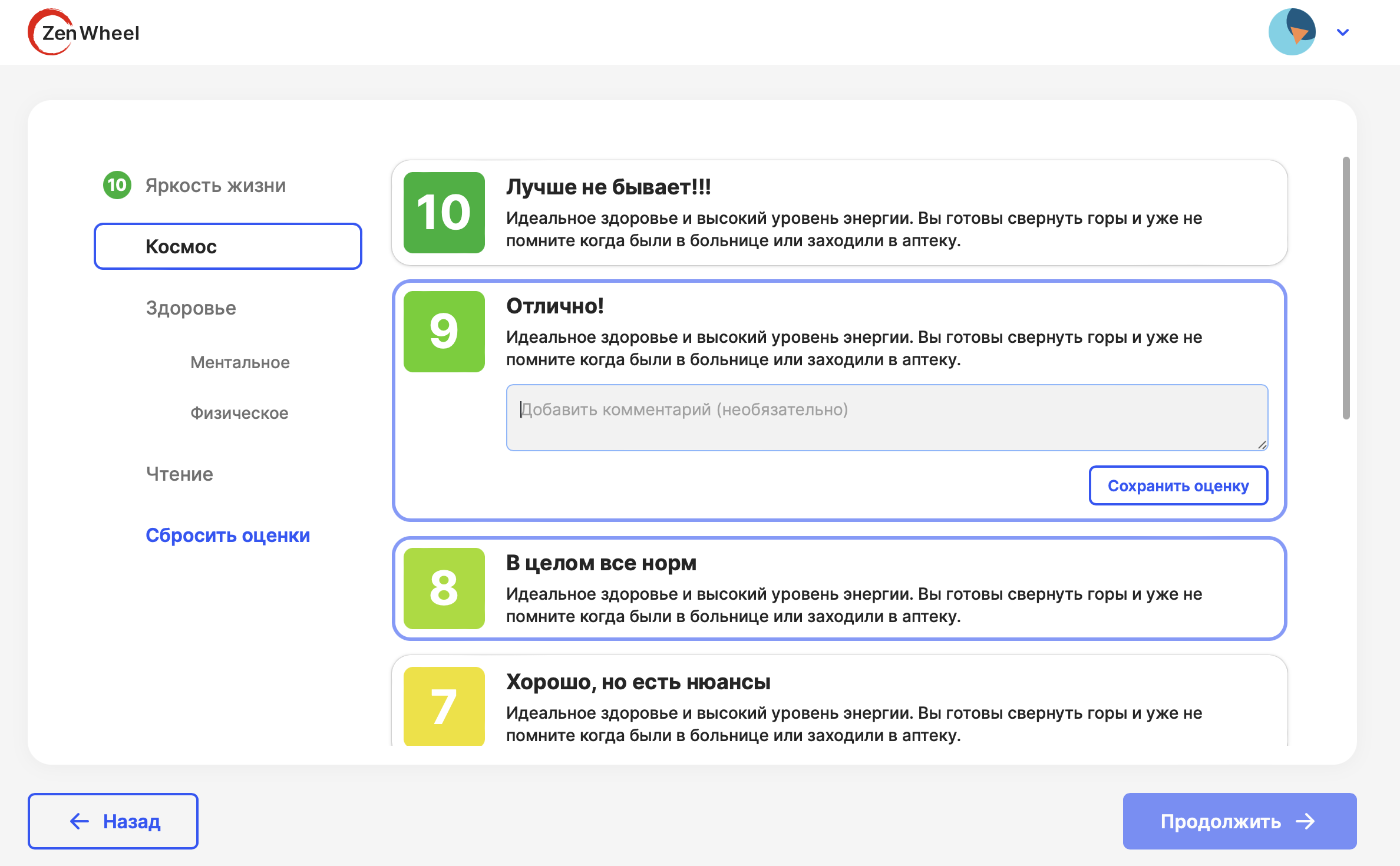This screenshot has height=866, width=1400.
Task: Click the Сбросить оценки link
Action: click(229, 536)
